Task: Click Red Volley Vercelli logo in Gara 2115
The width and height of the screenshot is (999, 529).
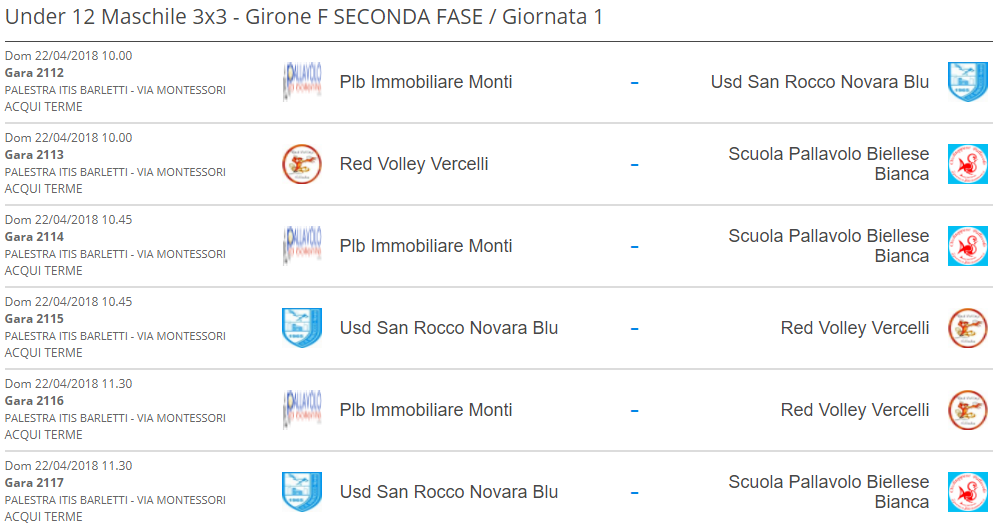Action: (968, 328)
